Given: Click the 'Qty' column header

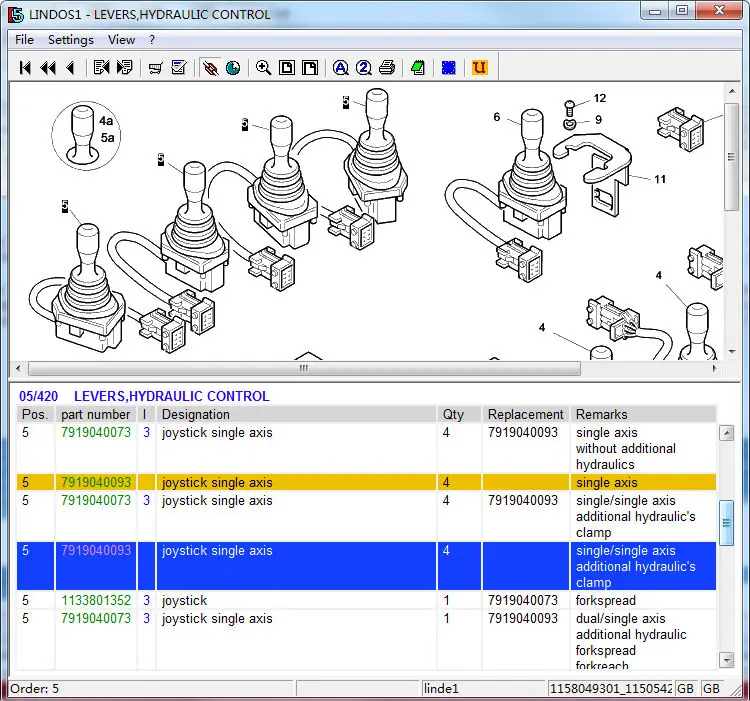Looking at the screenshot, I should click(459, 414).
